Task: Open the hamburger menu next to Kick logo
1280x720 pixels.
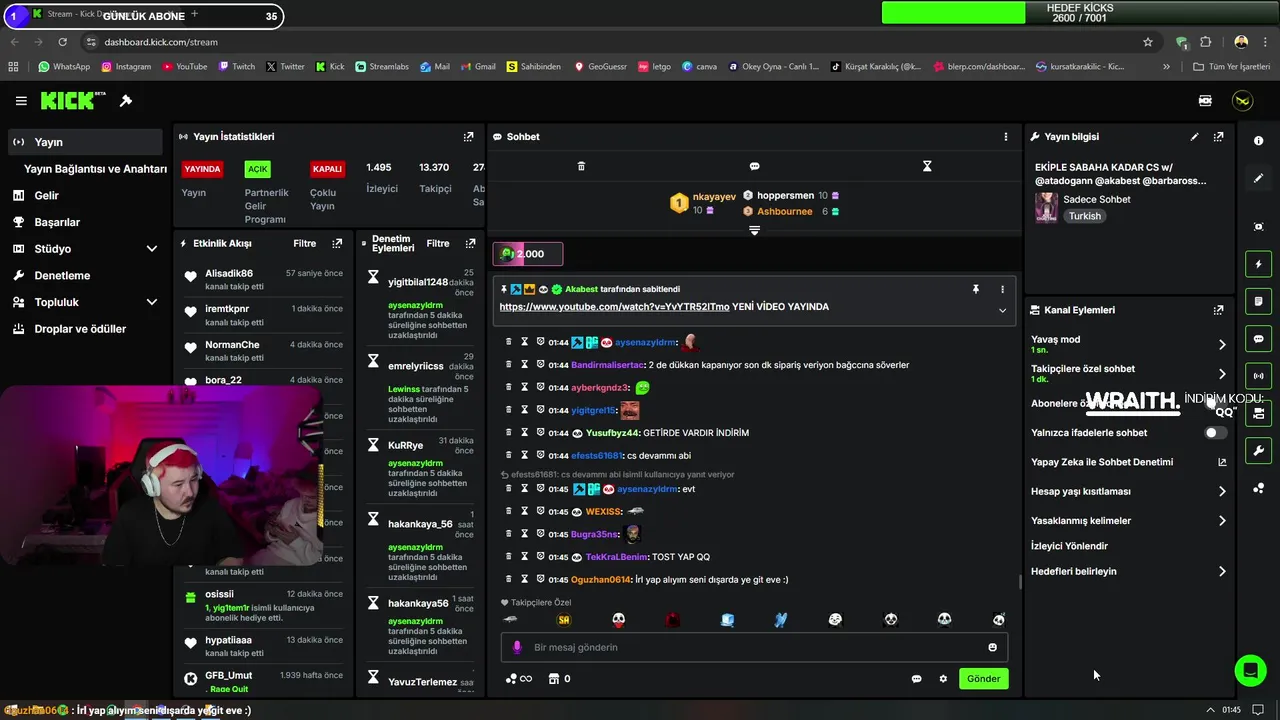Action: point(21,101)
